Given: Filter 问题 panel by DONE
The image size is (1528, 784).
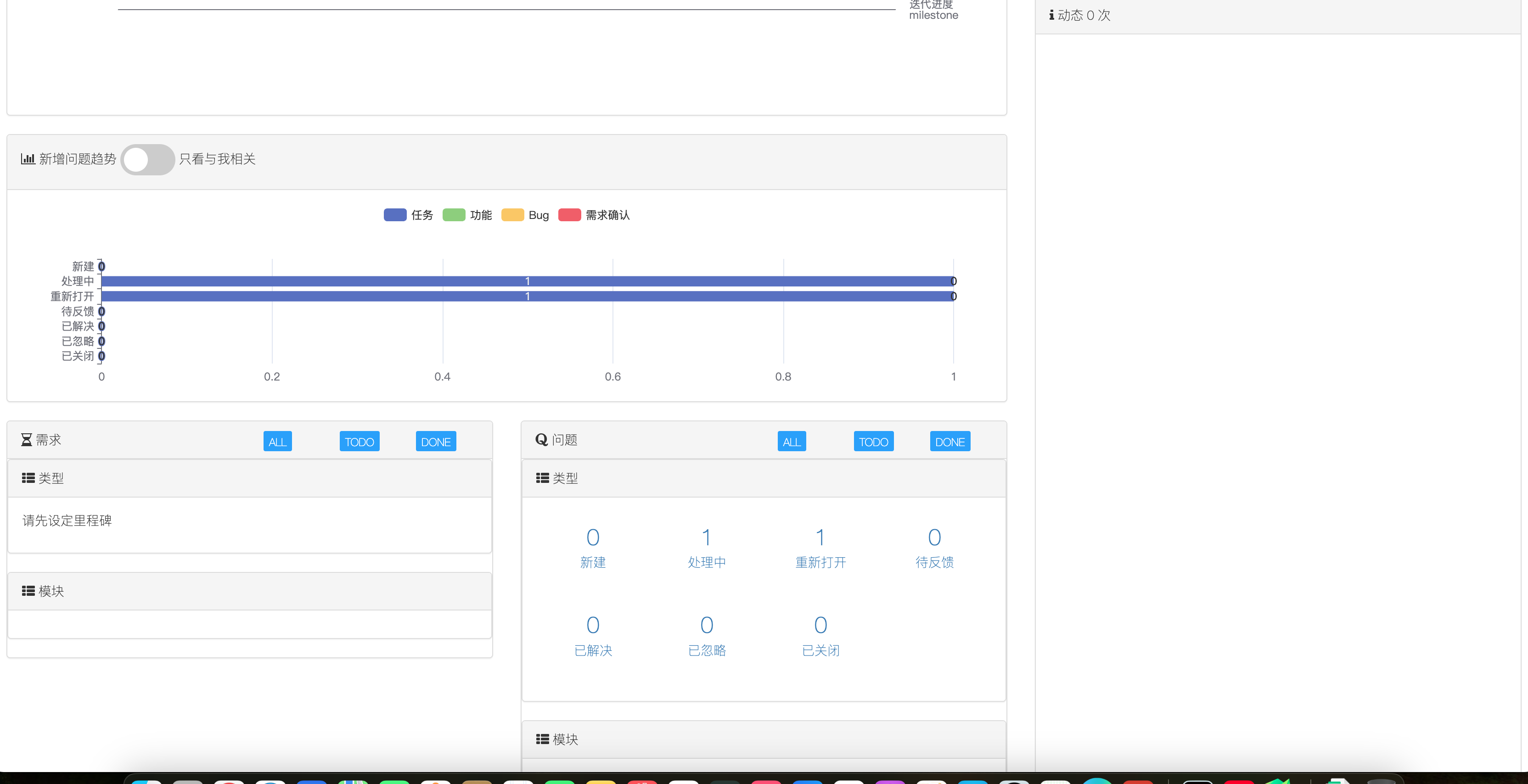Looking at the screenshot, I should point(950,441).
